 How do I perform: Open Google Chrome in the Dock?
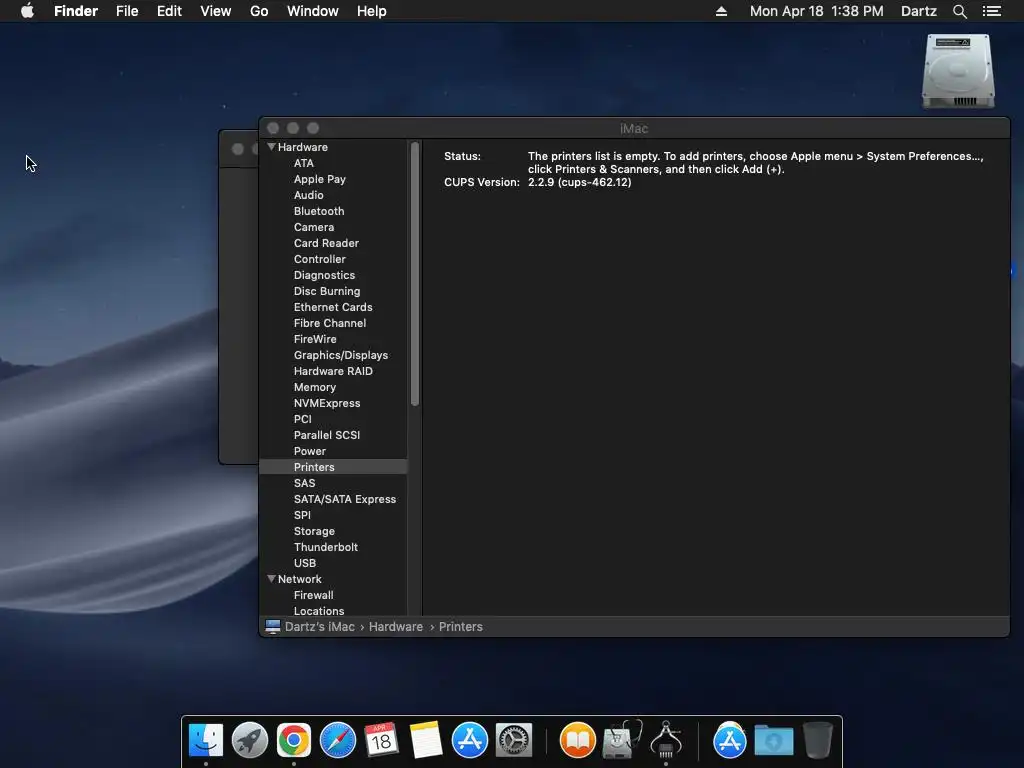pos(294,740)
